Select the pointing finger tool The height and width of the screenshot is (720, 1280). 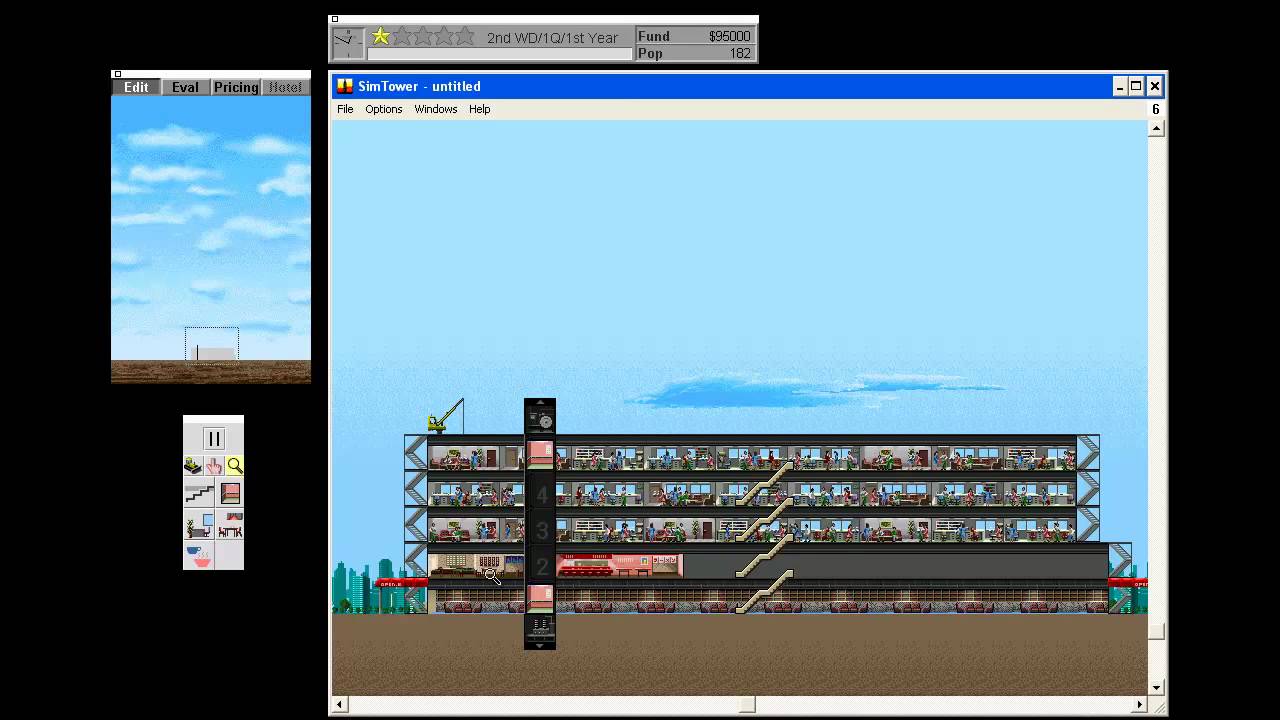(x=214, y=466)
